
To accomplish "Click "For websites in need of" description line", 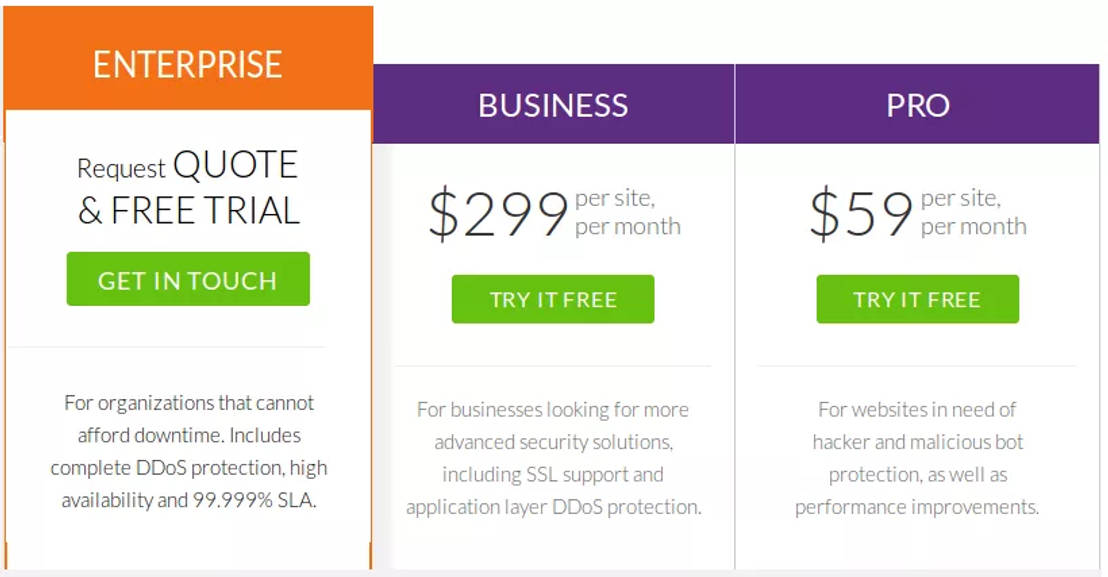I will pos(917,409).
